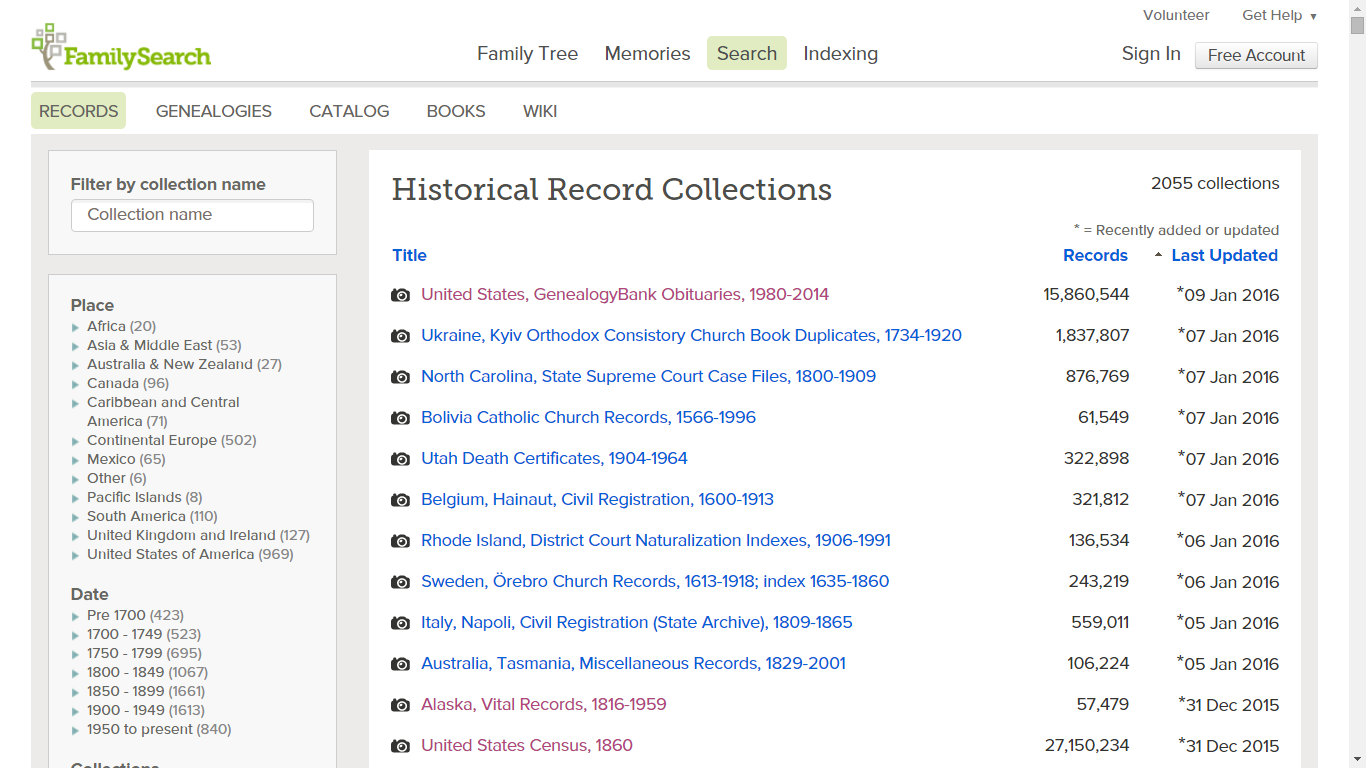Expand United States of America filter

[x=75, y=555]
